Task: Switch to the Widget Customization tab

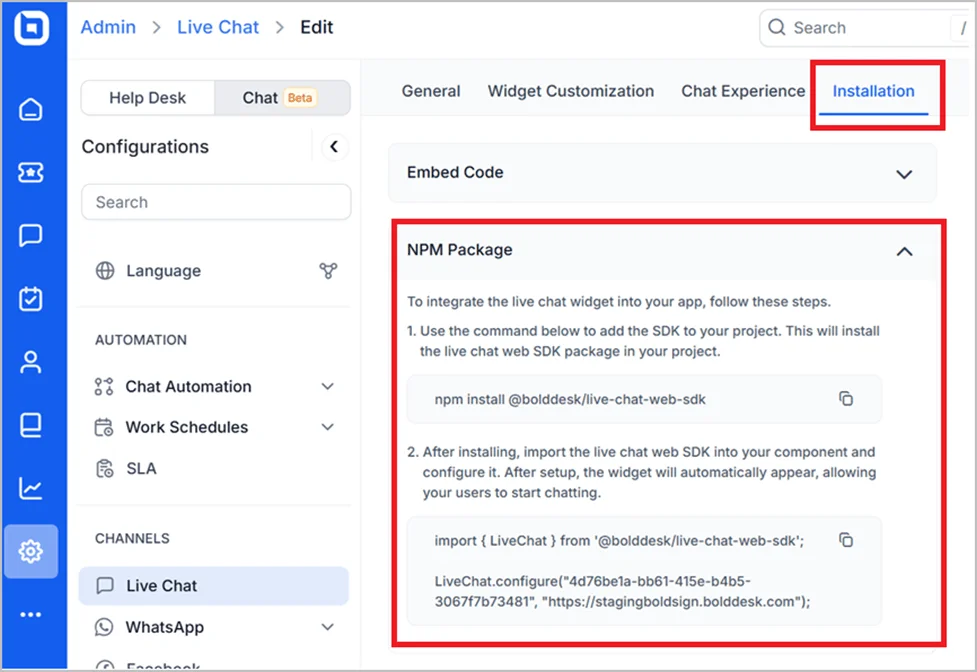Action: click(x=571, y=91)
